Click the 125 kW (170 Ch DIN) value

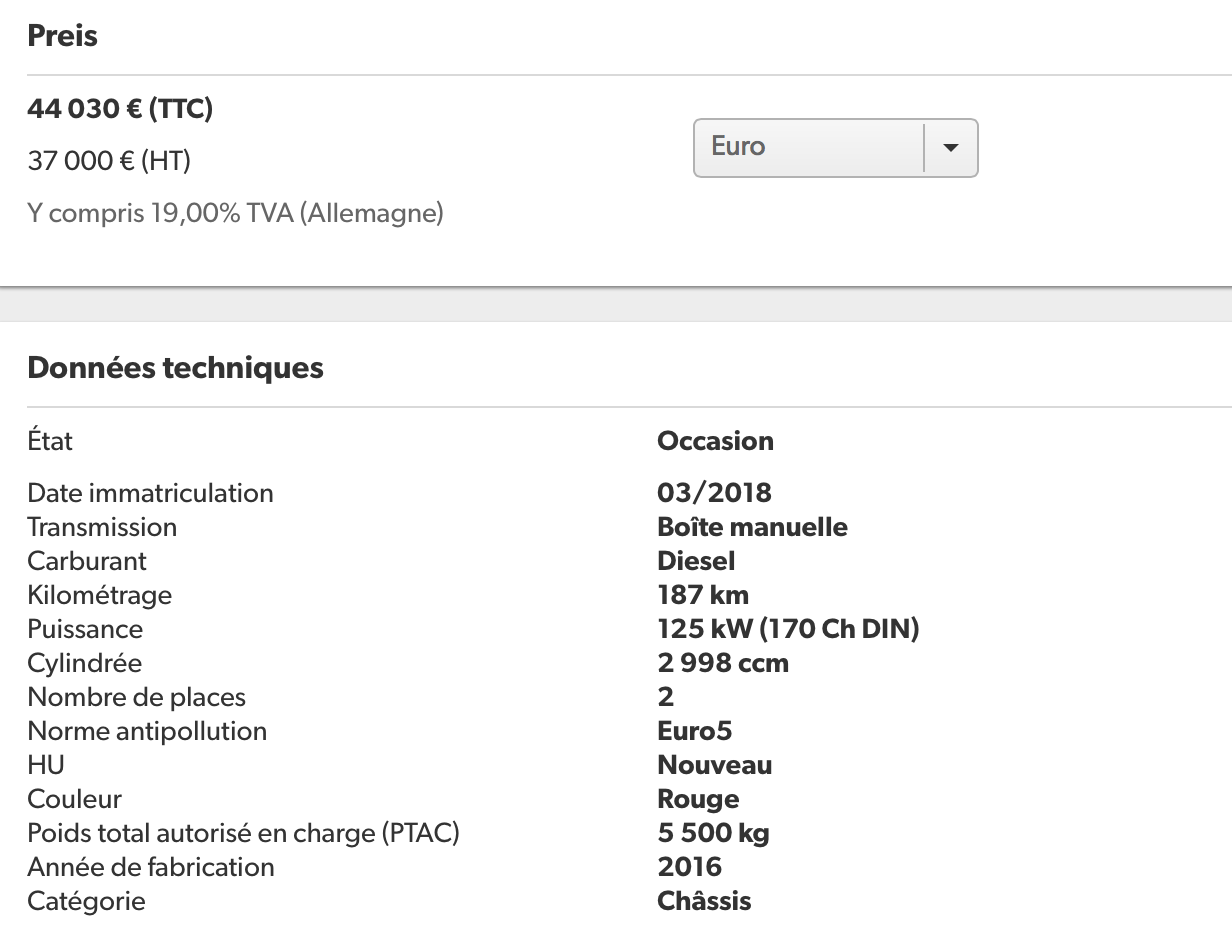tap(788, 629)
